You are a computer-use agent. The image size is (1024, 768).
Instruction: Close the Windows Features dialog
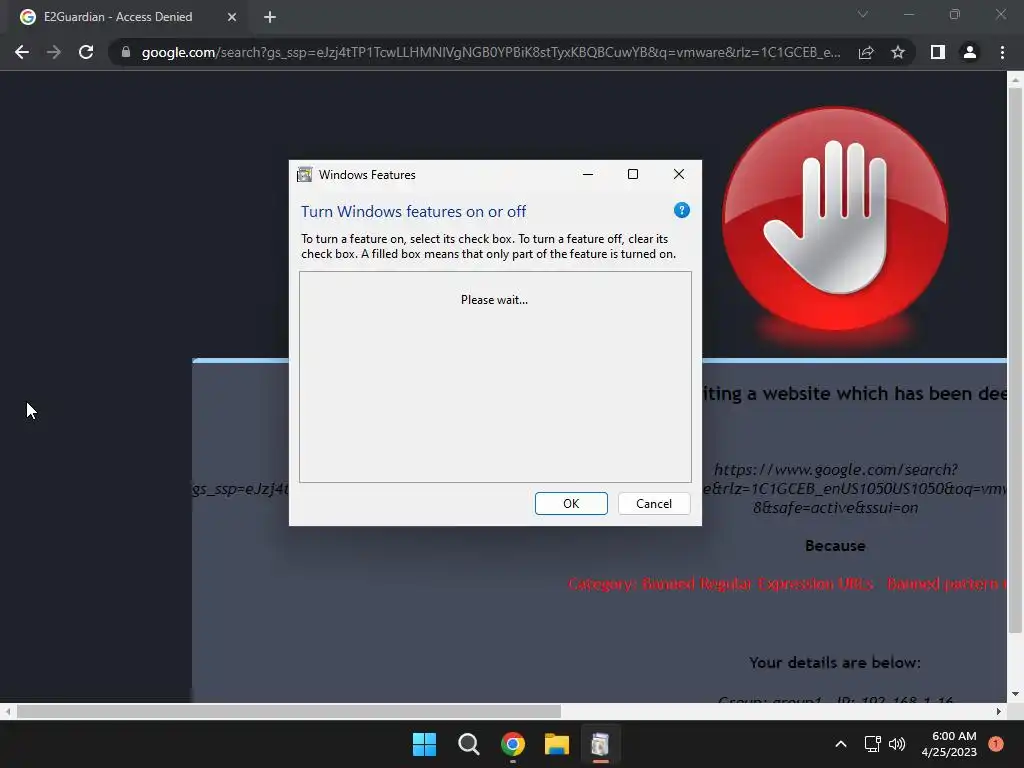[x=679, y=174]
